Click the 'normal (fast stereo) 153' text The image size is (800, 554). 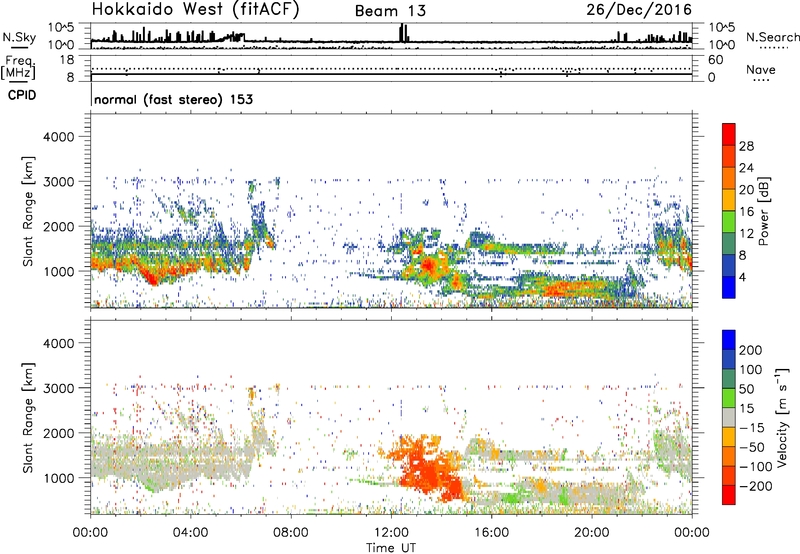173,99
